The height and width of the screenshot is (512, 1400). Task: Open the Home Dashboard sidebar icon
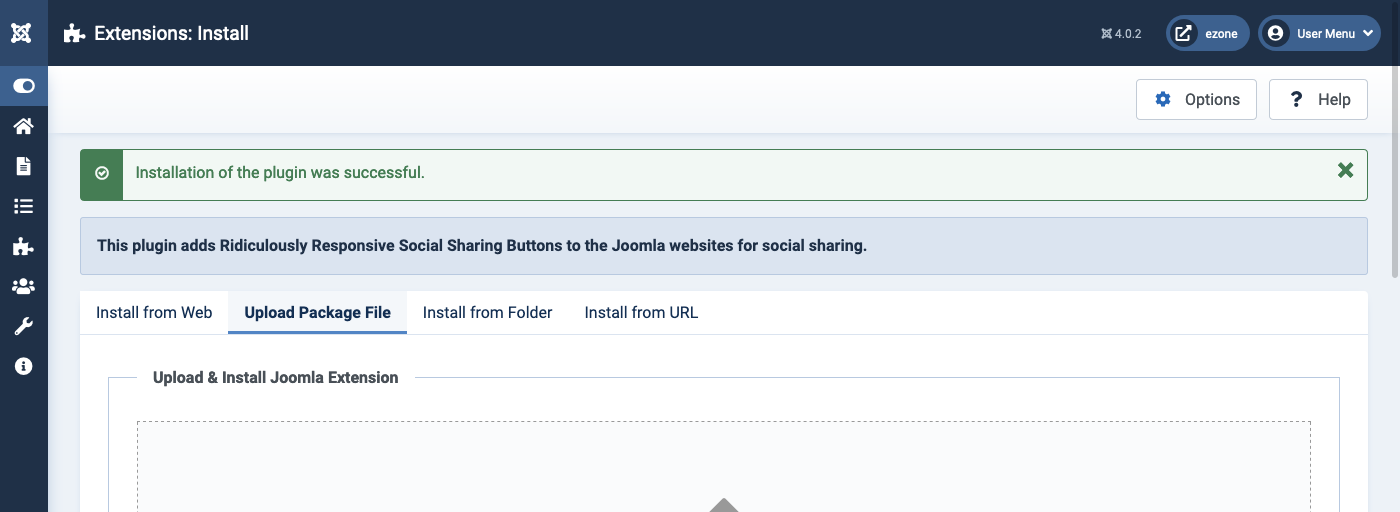[23, 126]
